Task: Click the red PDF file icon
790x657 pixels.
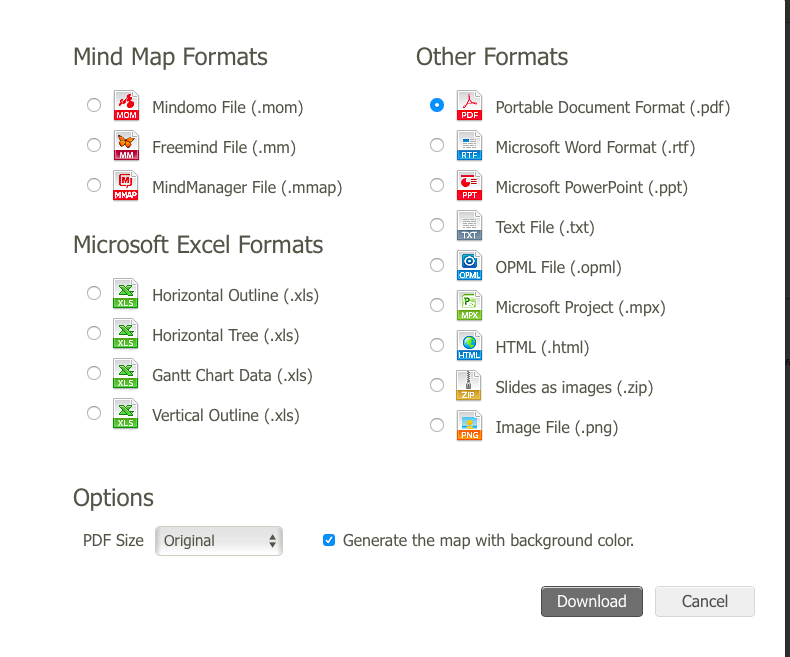Action: coord(469,105)
